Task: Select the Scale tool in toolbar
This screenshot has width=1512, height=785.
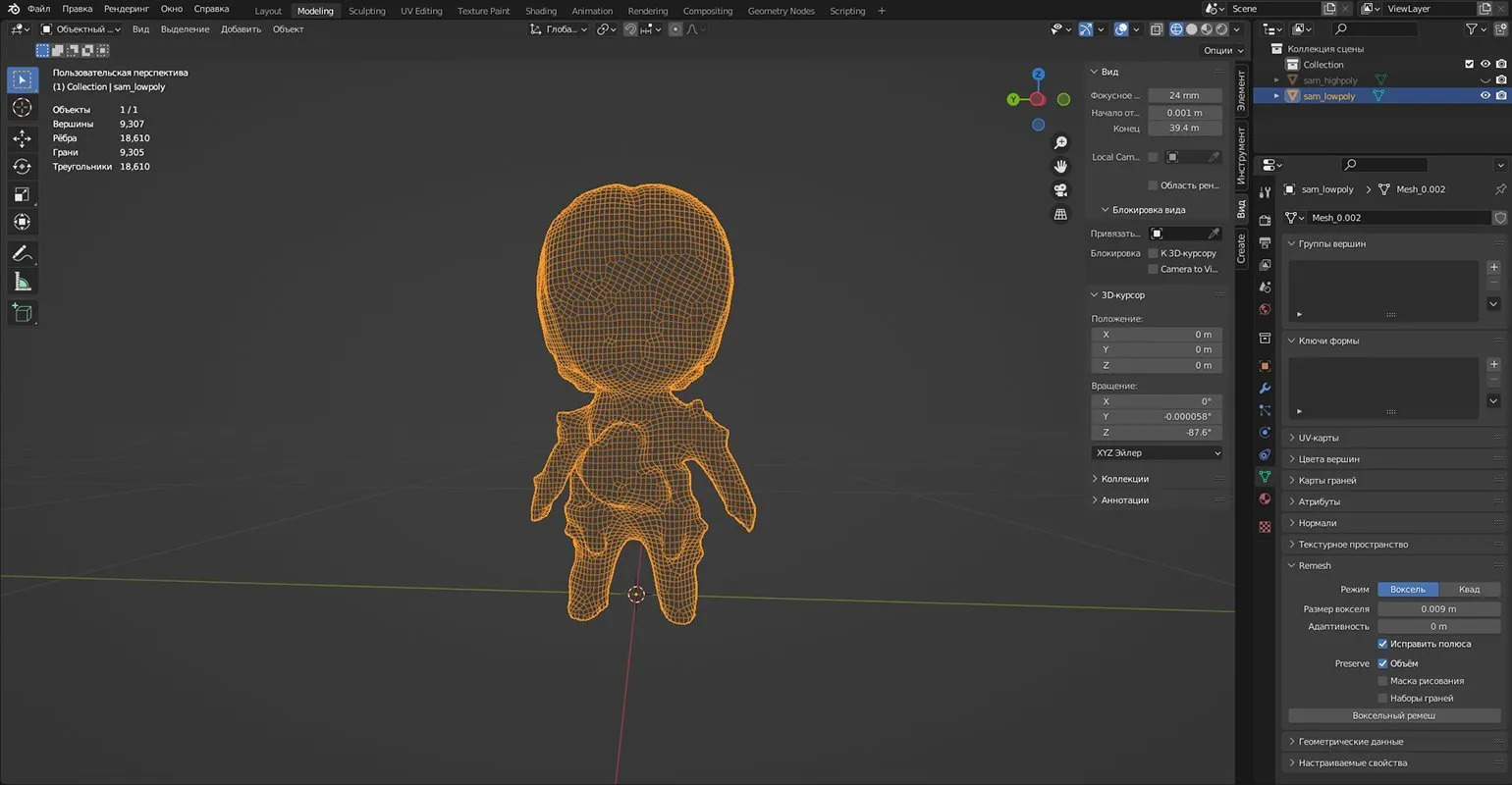Action: click(22, 194)
